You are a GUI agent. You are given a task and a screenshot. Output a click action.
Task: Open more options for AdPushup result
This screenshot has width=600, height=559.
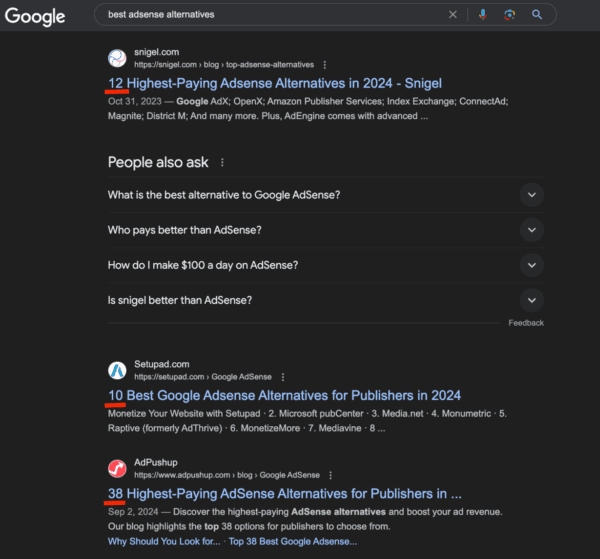[x=331, y=475]
